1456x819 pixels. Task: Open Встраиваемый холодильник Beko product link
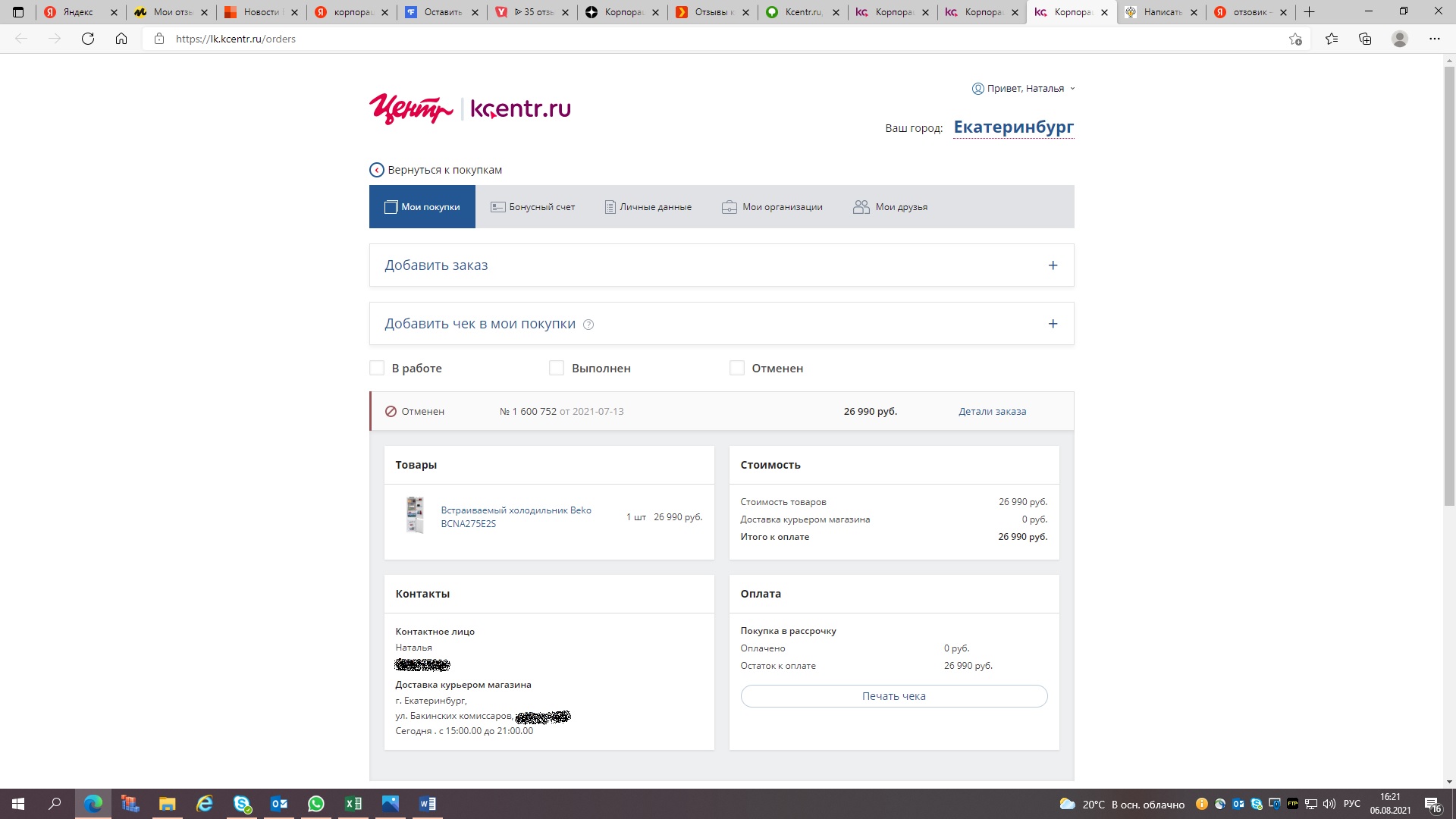[516, 516]
